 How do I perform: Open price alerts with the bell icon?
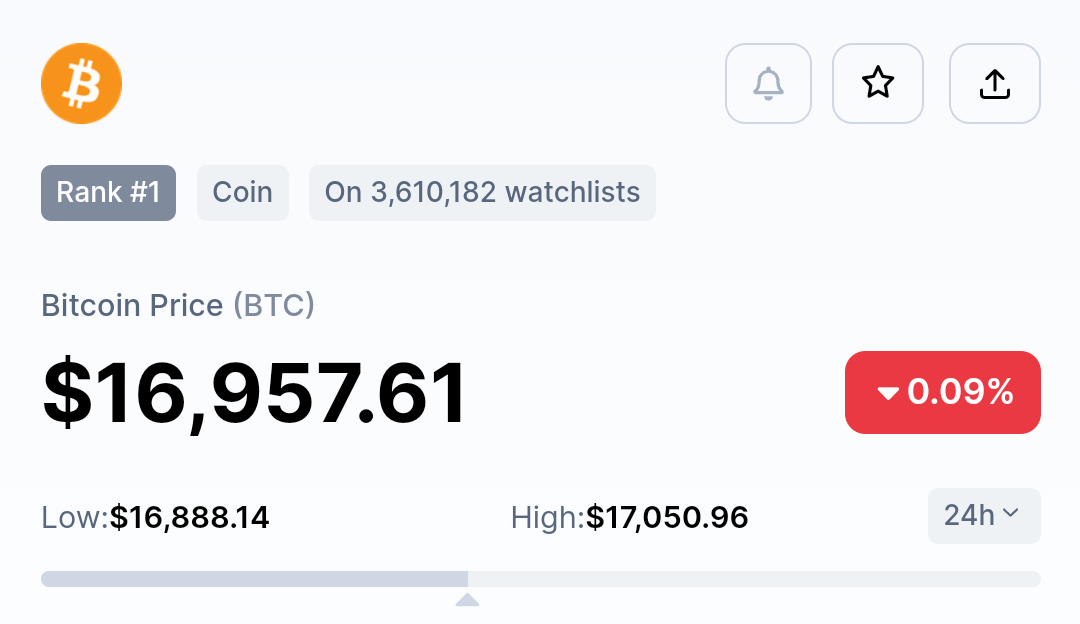click(768, 83)
